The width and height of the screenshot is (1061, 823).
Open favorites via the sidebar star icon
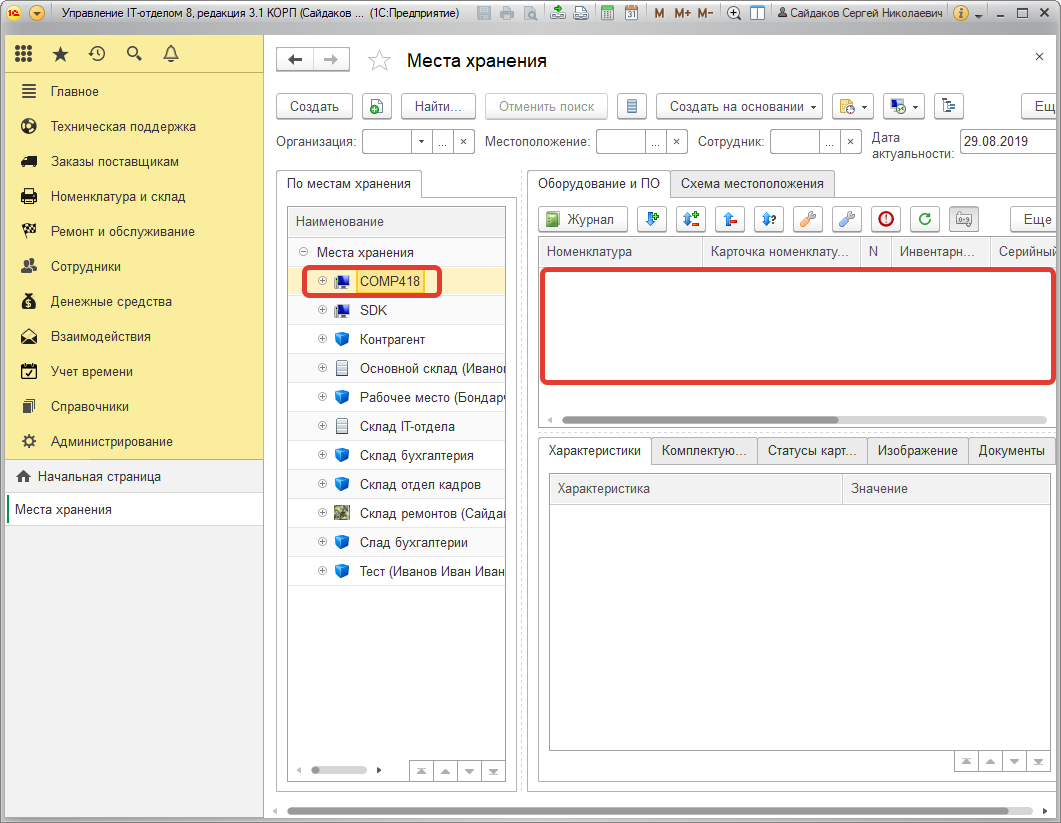pos(60,53)
